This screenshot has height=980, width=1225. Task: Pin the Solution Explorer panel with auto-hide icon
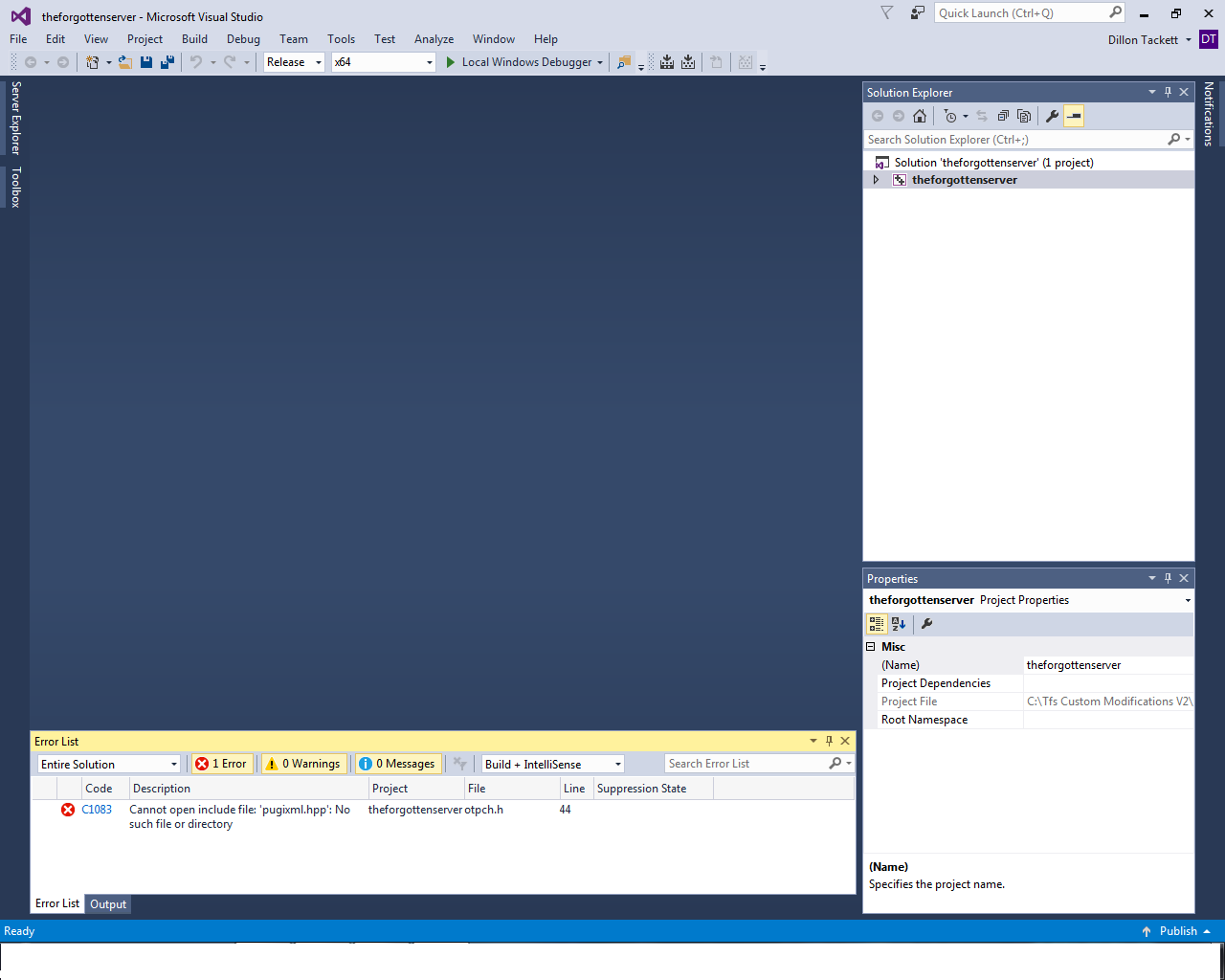(x=1168, y=93)
